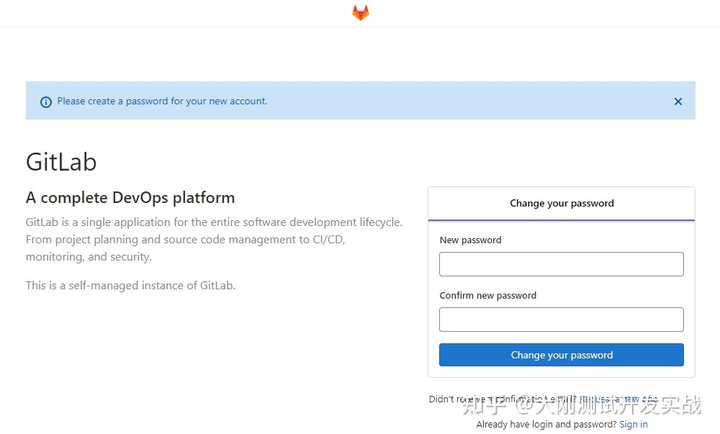
Task: Click the blue Change your password button
Action: [561, 355]
